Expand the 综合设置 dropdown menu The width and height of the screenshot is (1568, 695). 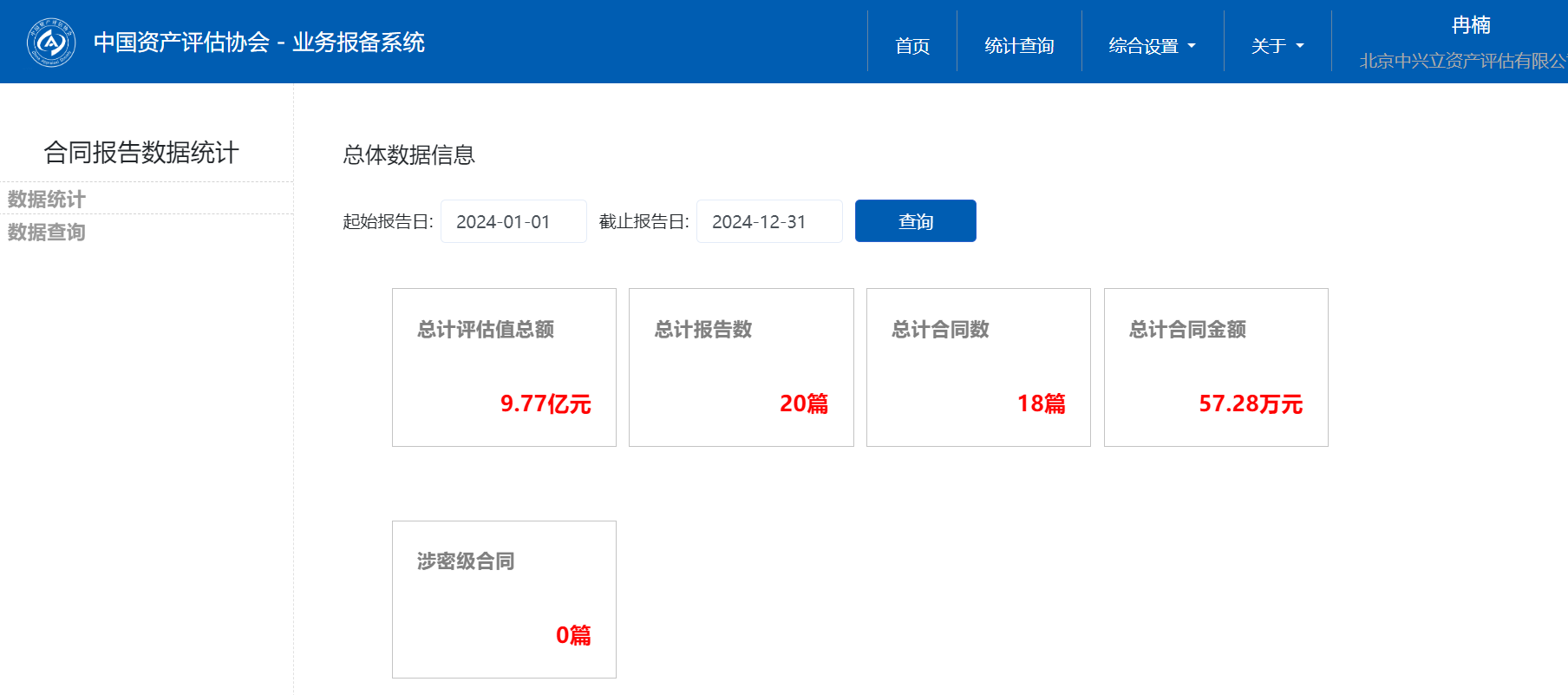pyautogui.click(x=1152, y=45)
